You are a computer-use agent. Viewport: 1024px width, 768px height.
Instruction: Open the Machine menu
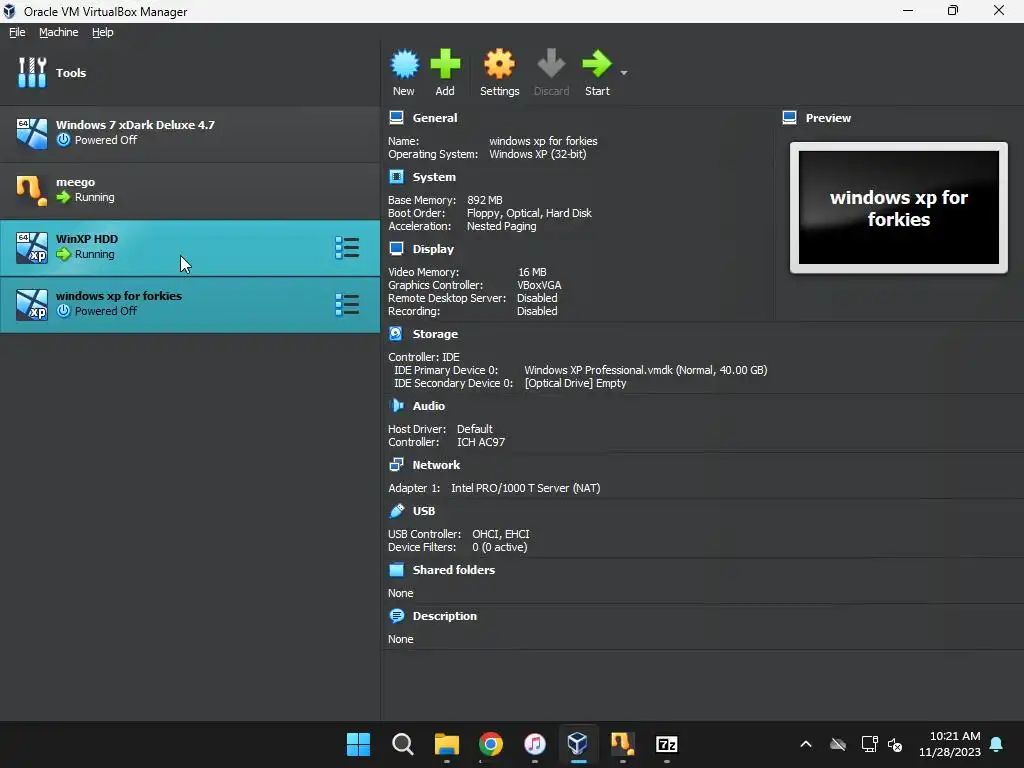point(59,32)
